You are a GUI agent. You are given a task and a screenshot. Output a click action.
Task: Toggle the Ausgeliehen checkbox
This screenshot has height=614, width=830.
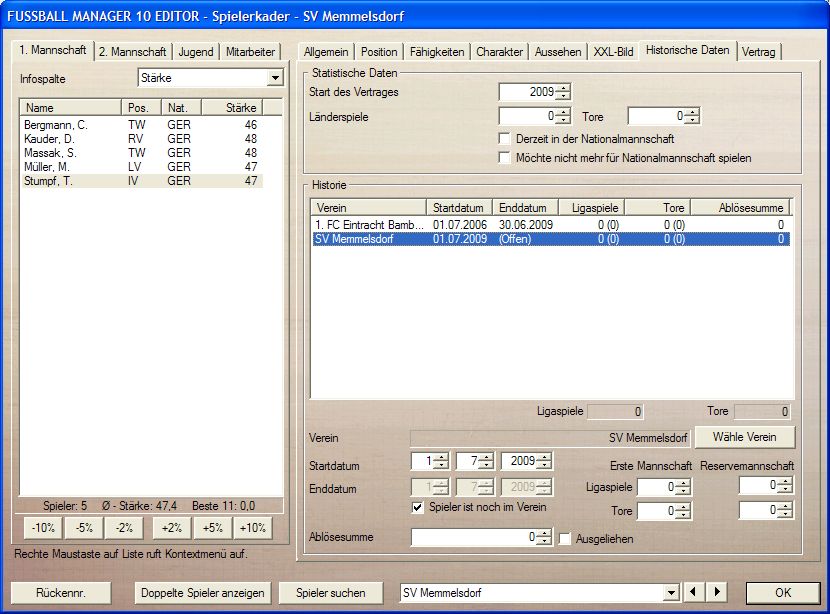point(566,538)
